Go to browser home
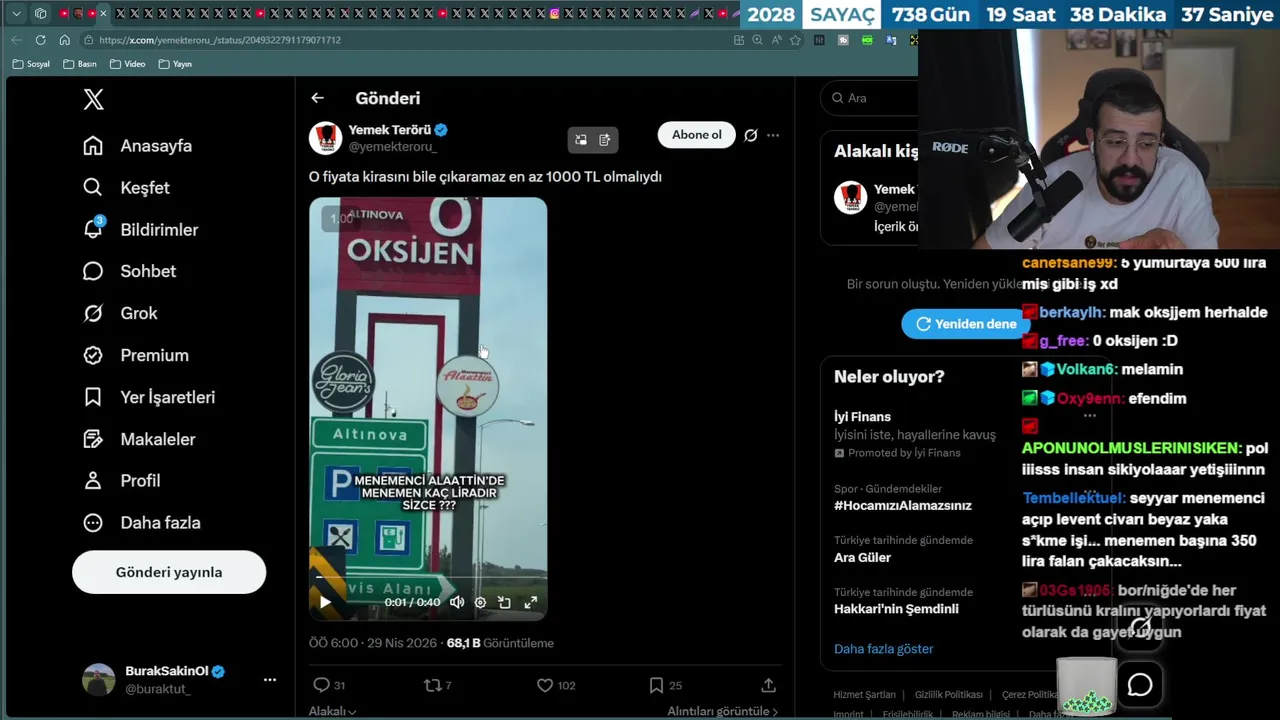This screenshot has width=1280, height=720. click(x=64, y=40)
